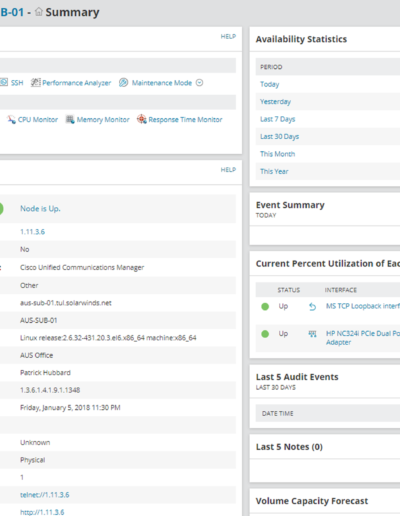
Task: Select This Year availability period
Action: [274, 171]
